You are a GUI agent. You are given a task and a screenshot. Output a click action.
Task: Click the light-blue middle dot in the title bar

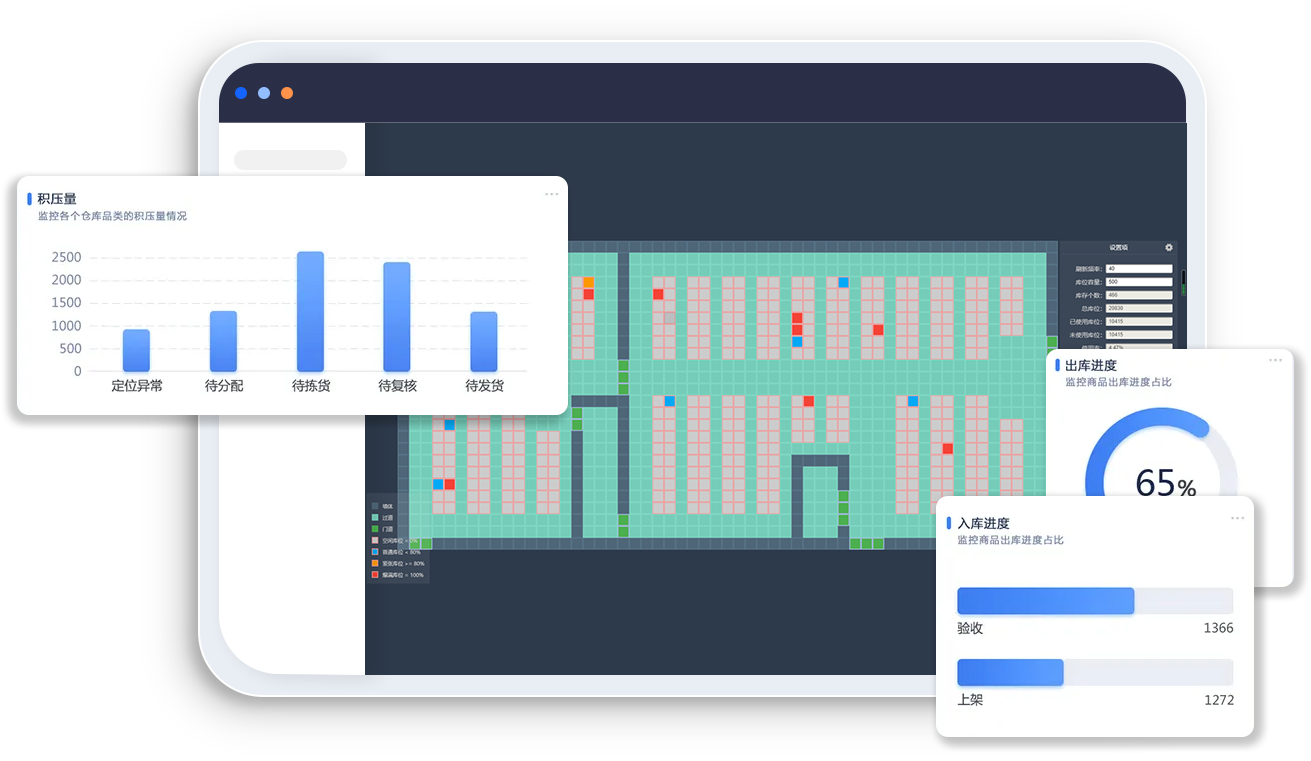264,93
